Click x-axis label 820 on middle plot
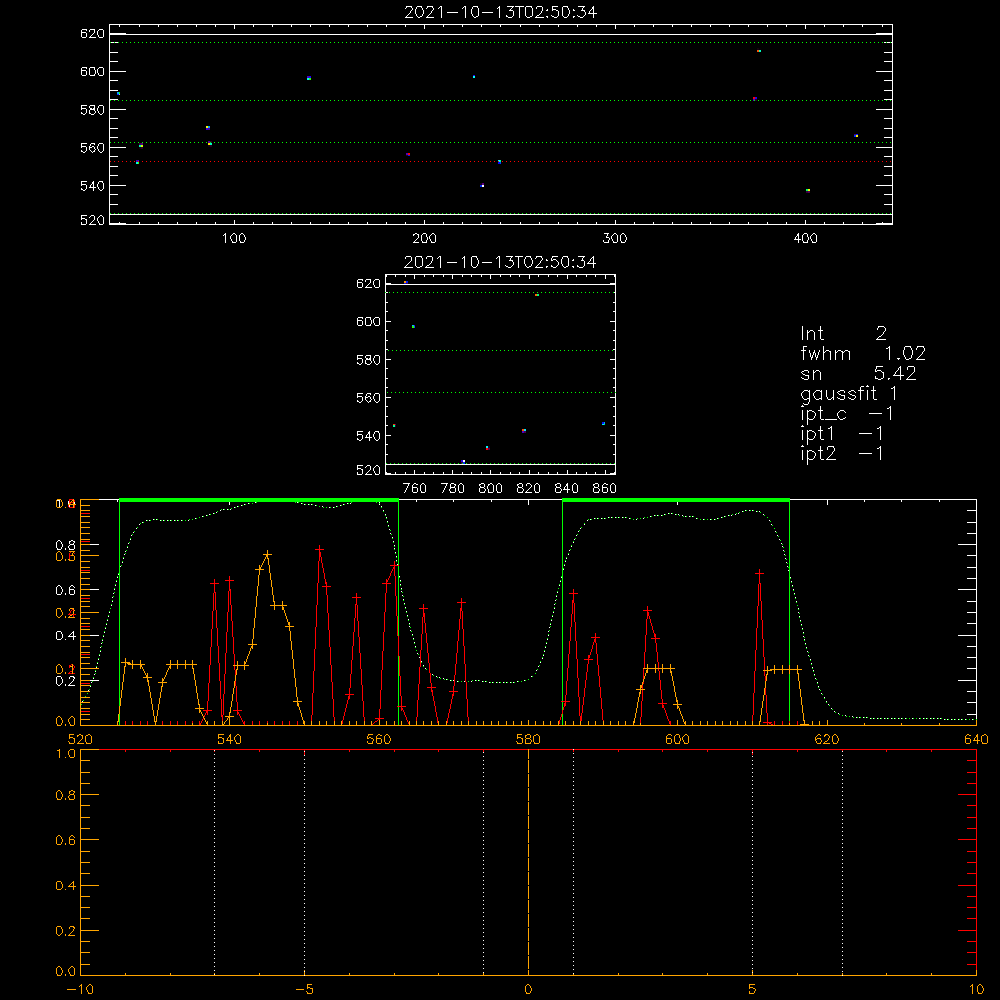Image resolution: width=1000 pixels, height=1000 pixels. [529, 489]
